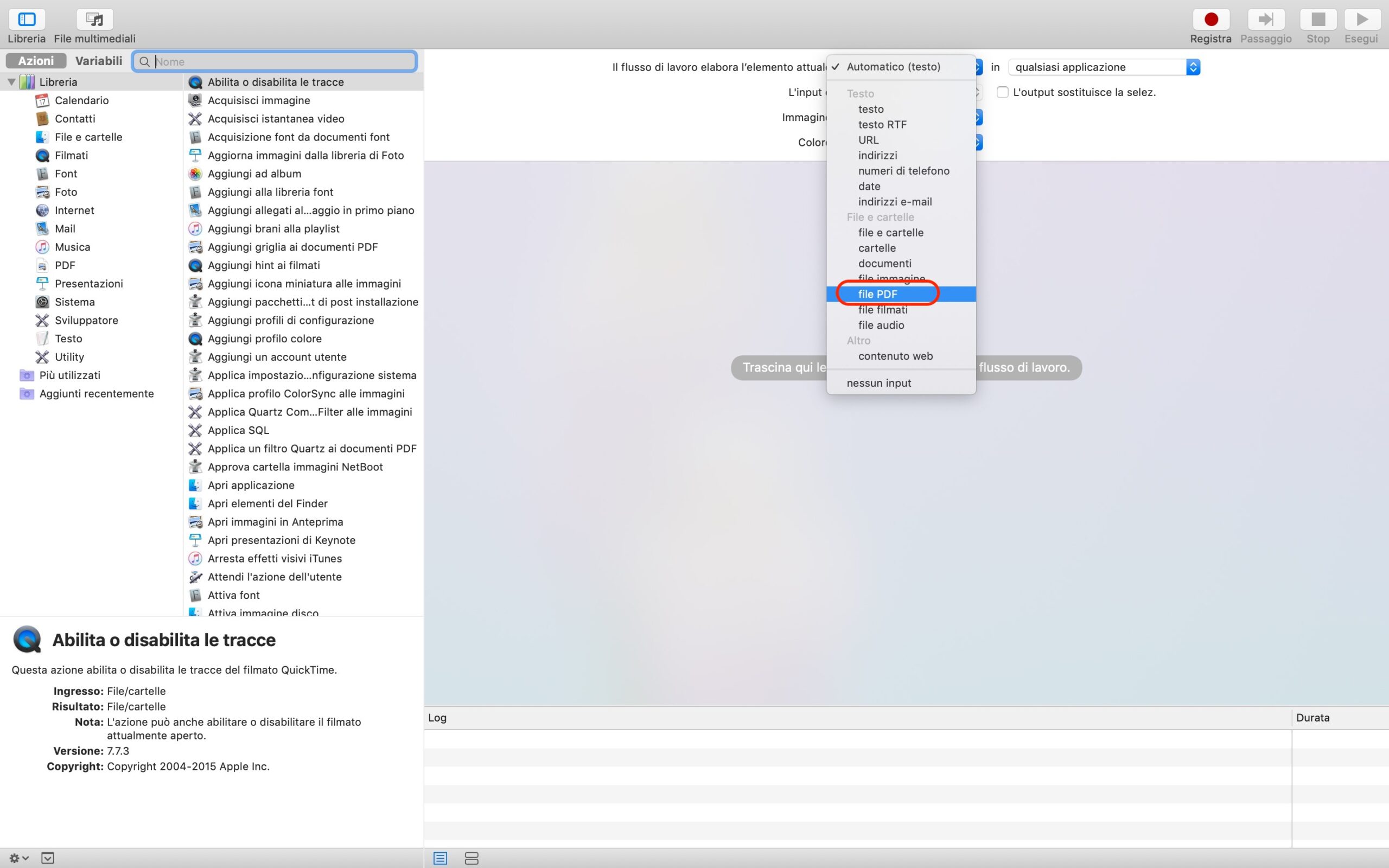Pick contenuto web in the dropdown list
Screen dimensions: 1389x868
(895, 356)
